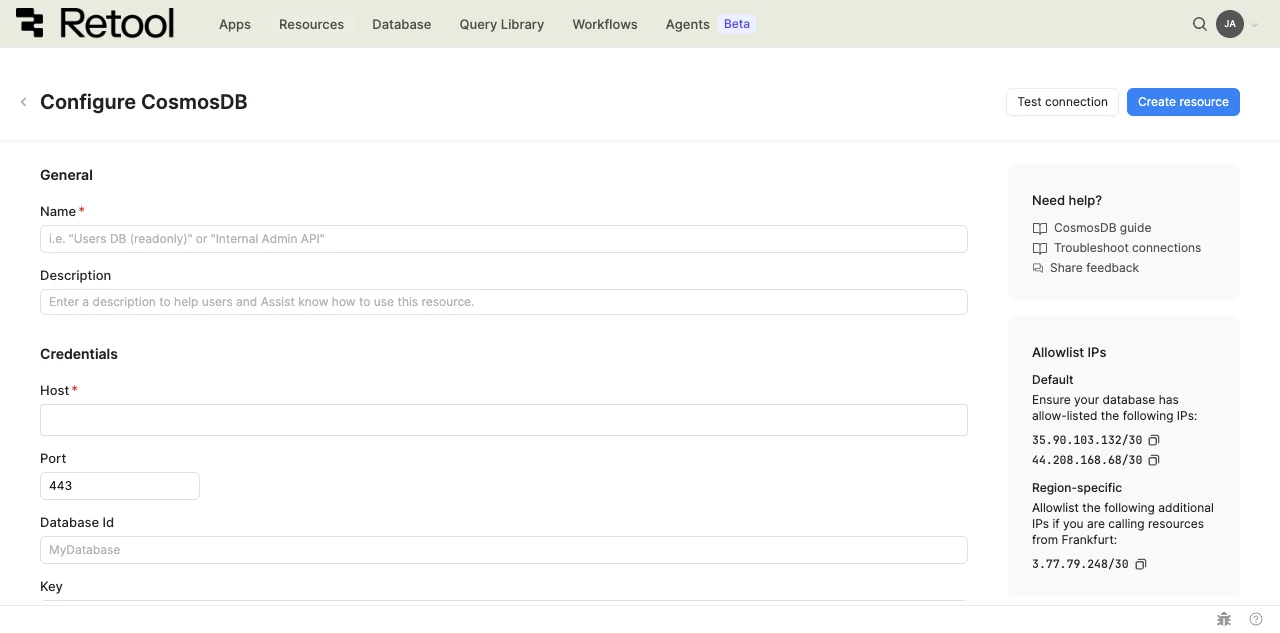Click the Test connection button
Image resolution: width=1280 pixels, height=633 pixels.
click(1062, 102)
